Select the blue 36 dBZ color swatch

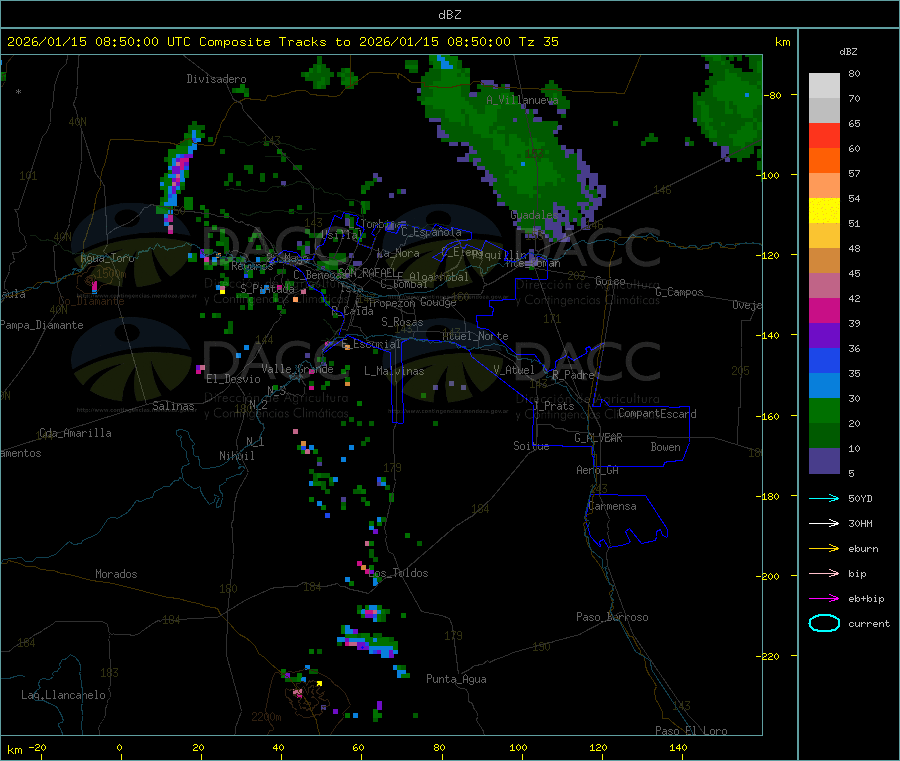coord(824,360)
